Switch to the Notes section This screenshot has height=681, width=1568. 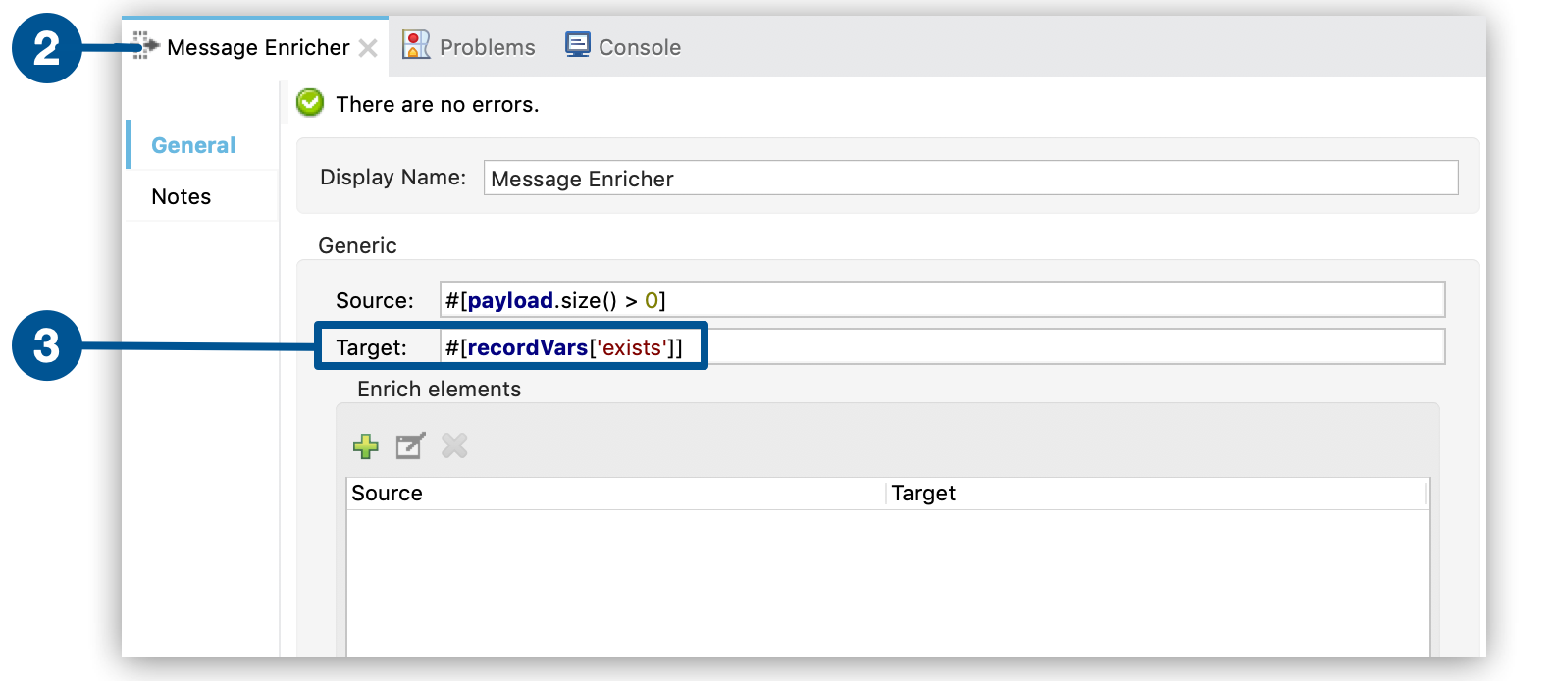(x=182, y=196)
